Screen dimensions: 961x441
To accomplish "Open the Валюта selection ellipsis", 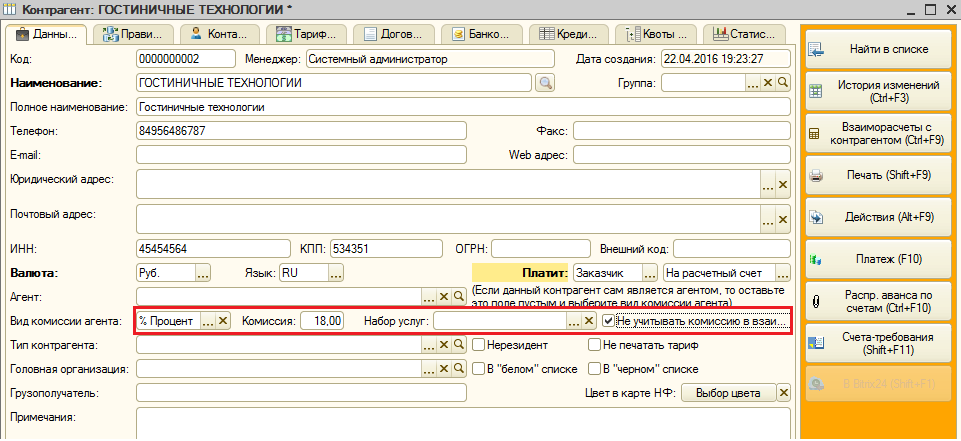I will (x=203, y=273).
